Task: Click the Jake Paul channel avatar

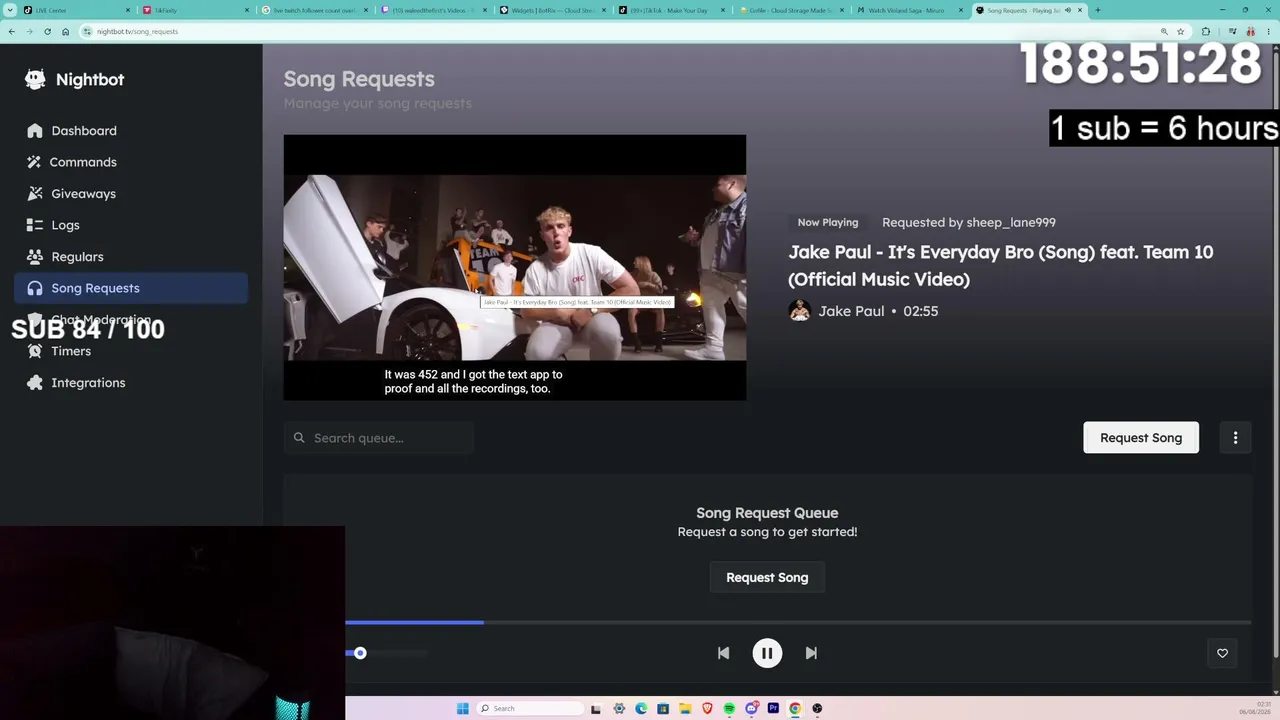Action: (799, 311)
